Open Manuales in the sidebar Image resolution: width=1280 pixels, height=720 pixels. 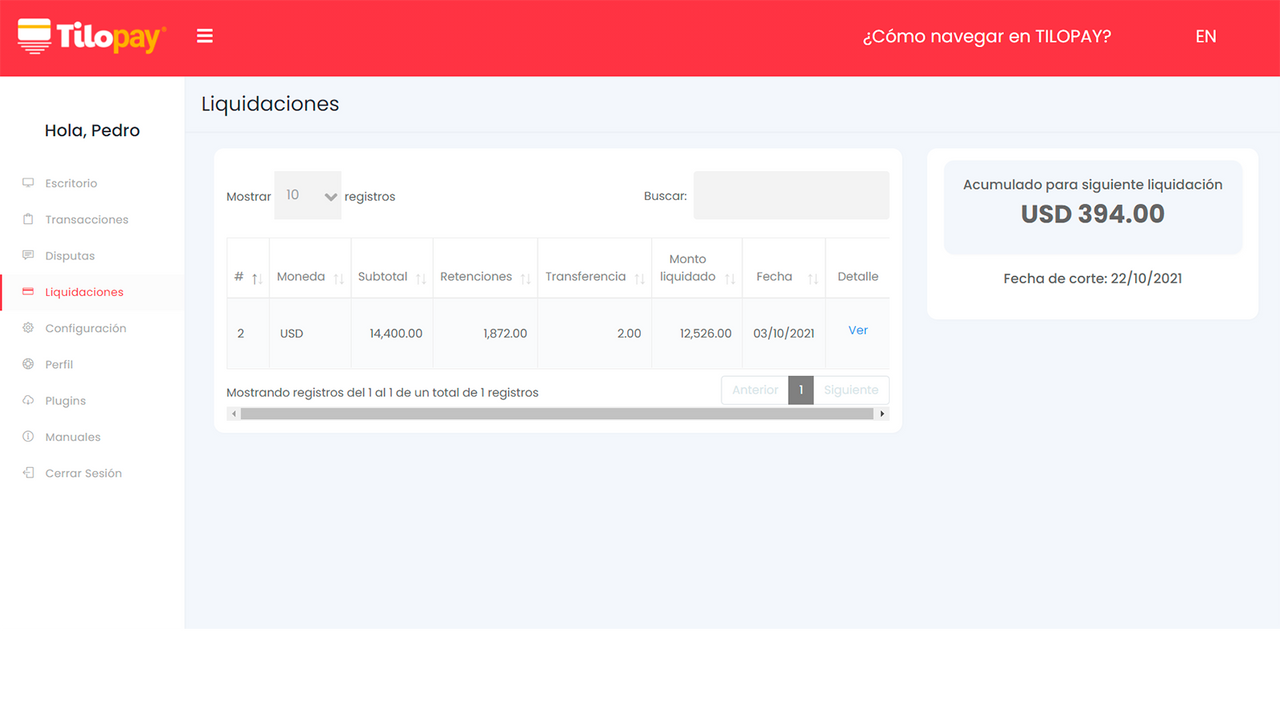[x=73, y=437]
